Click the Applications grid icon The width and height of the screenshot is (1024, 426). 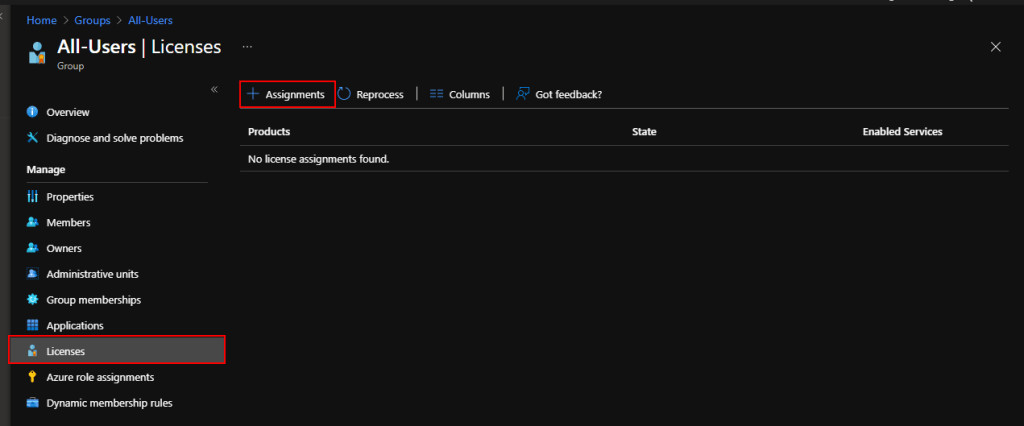(32, 325)
